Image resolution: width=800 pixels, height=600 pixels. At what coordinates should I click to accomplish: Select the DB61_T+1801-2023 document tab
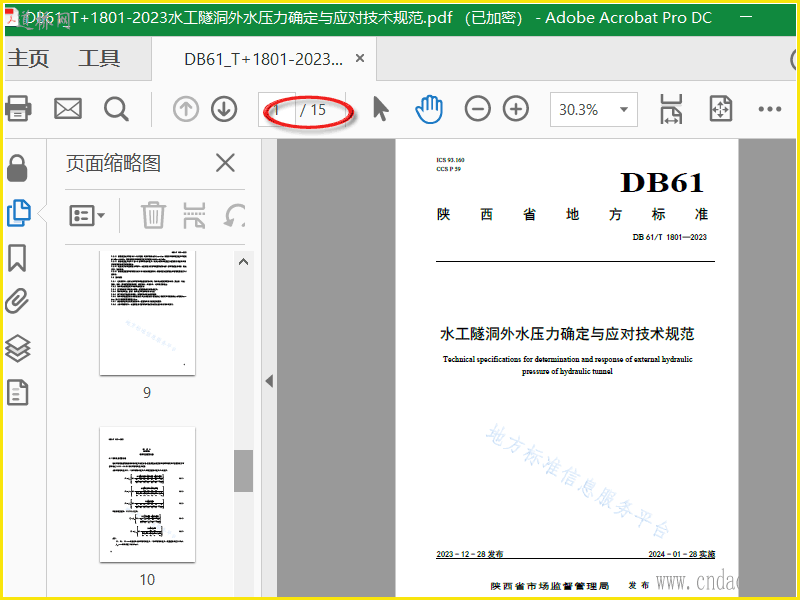click(263, 59)
